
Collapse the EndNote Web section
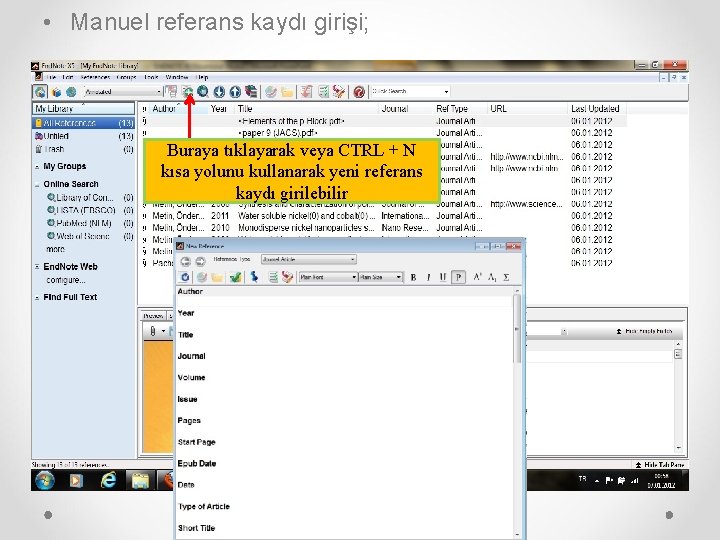(37, 267)
